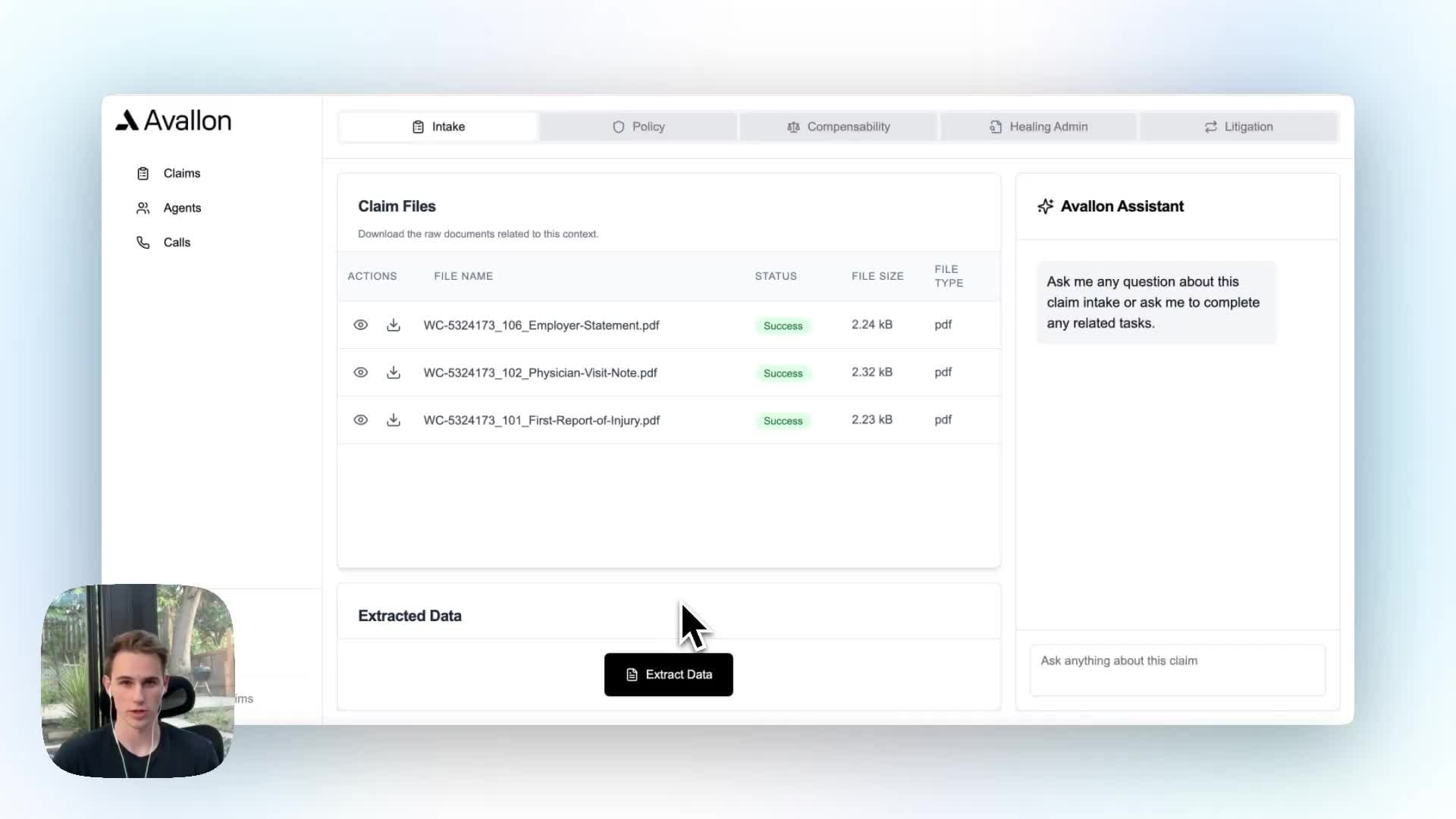Viewport: 1456px width, 819px height.
Task: Open Calls in the sidebar
Action: 176,243
